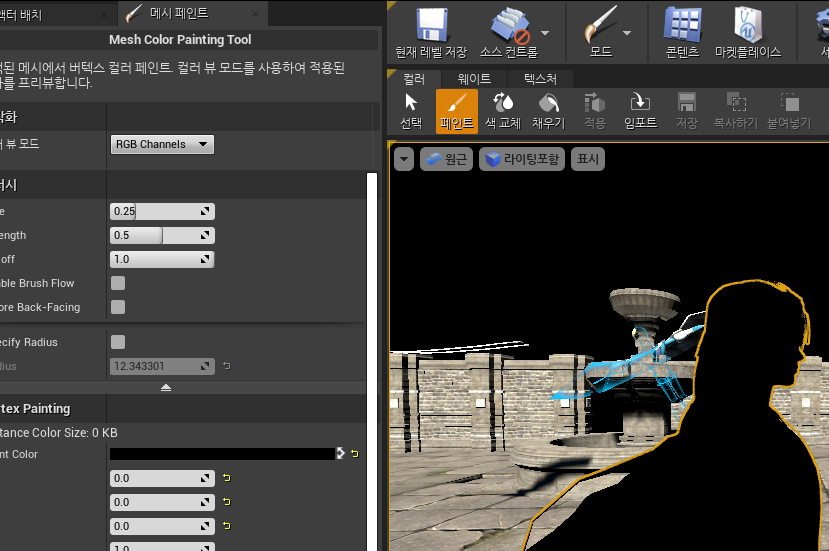Switch to the 텍스처 tab

(540, 79)
